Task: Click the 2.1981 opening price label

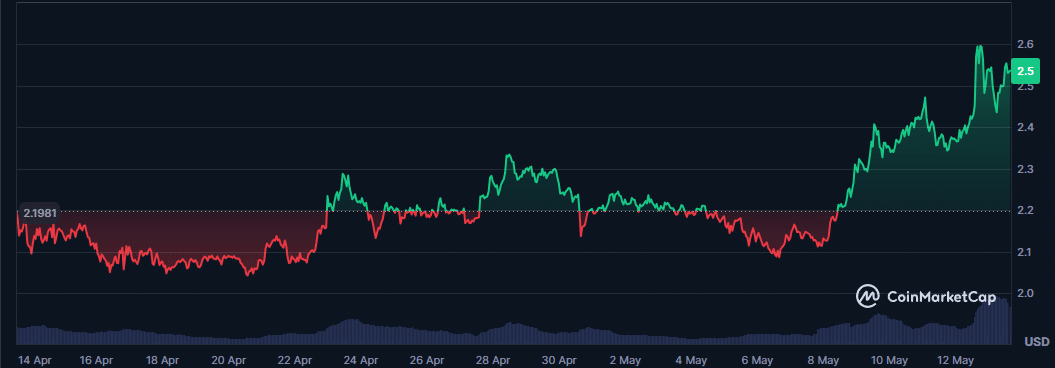Action: (x=39, y=214)
